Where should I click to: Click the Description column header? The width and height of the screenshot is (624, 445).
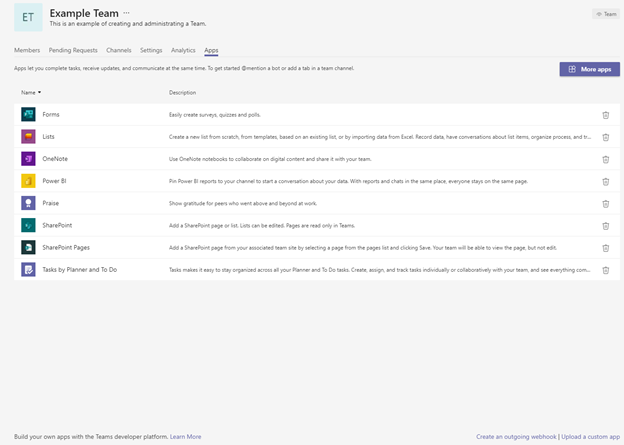[x=182, y=92]
